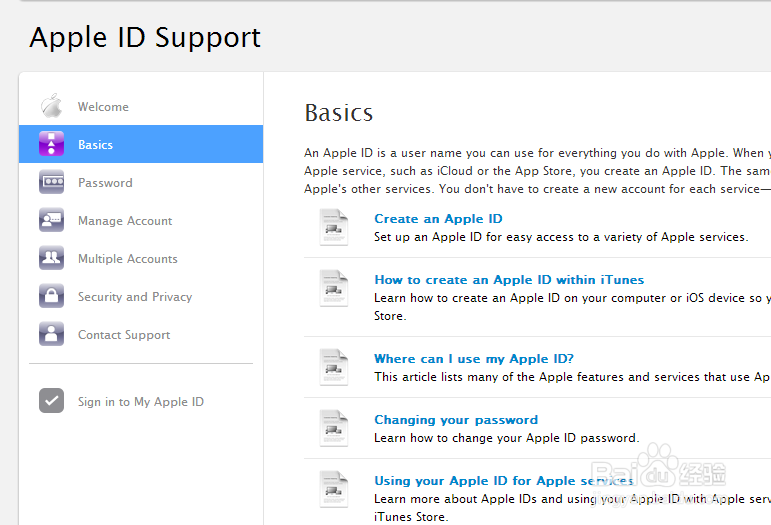Open How to create Apple ID within iTunes
The width and height of the screenshot is (771, 525).
point(509,280)
